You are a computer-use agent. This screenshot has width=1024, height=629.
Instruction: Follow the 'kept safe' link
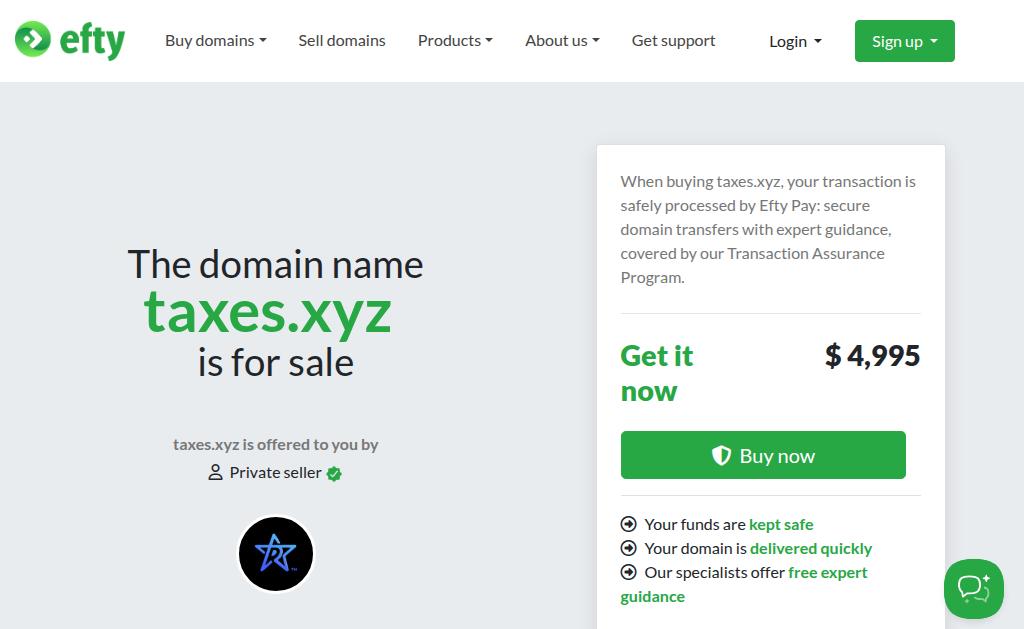pos(781,524)
